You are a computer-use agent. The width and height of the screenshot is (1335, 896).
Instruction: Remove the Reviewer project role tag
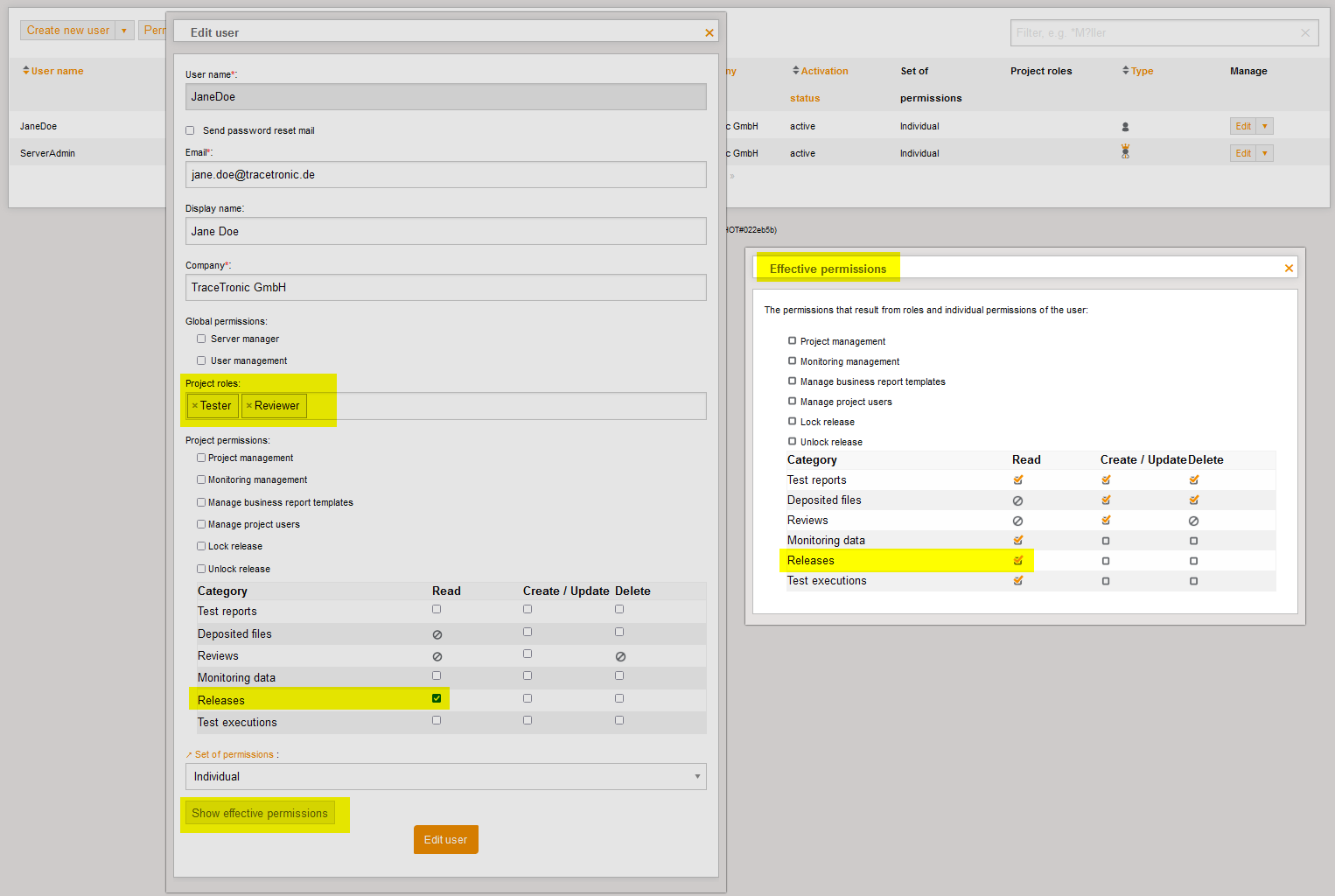click(248, 406)
